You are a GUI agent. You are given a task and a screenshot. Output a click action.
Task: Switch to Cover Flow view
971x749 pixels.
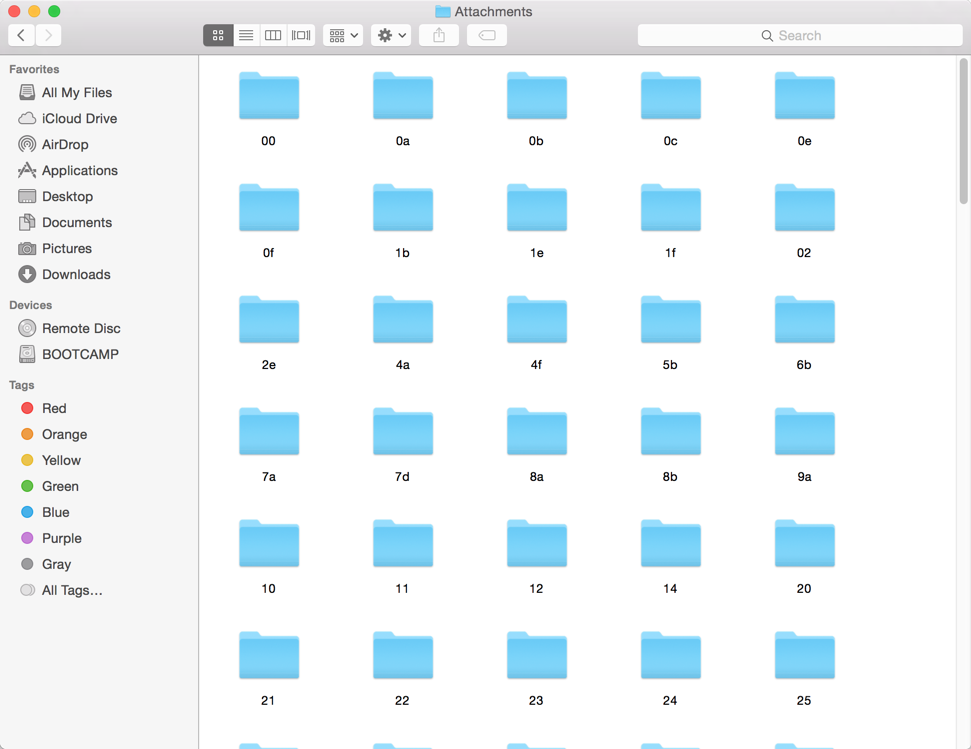301,35
